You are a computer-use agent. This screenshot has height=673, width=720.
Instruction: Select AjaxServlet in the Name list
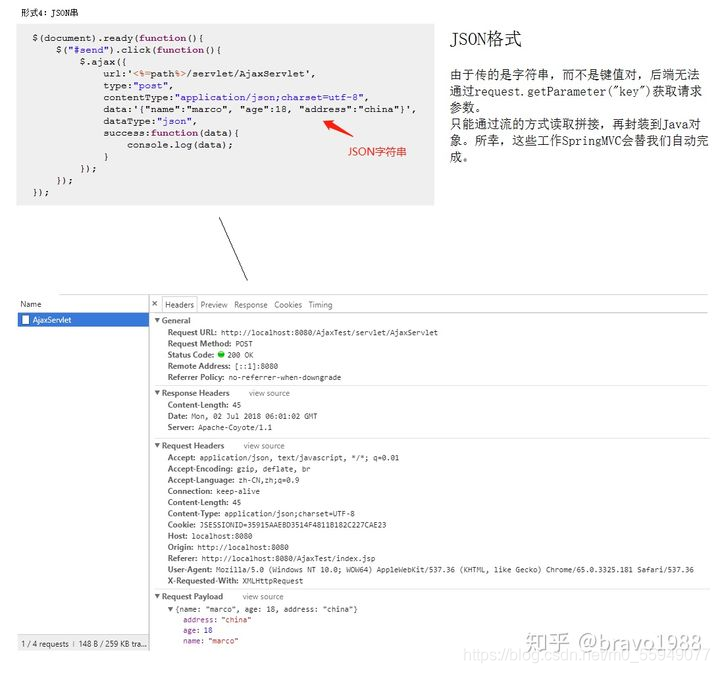click(83, 320)
